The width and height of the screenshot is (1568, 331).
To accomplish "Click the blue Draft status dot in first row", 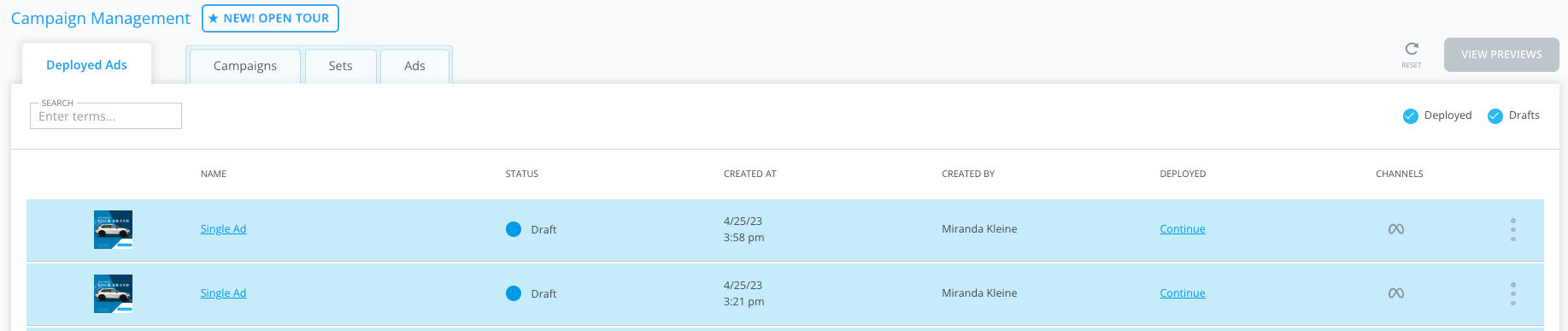I will pyautogui.click(x=514, y=229).
